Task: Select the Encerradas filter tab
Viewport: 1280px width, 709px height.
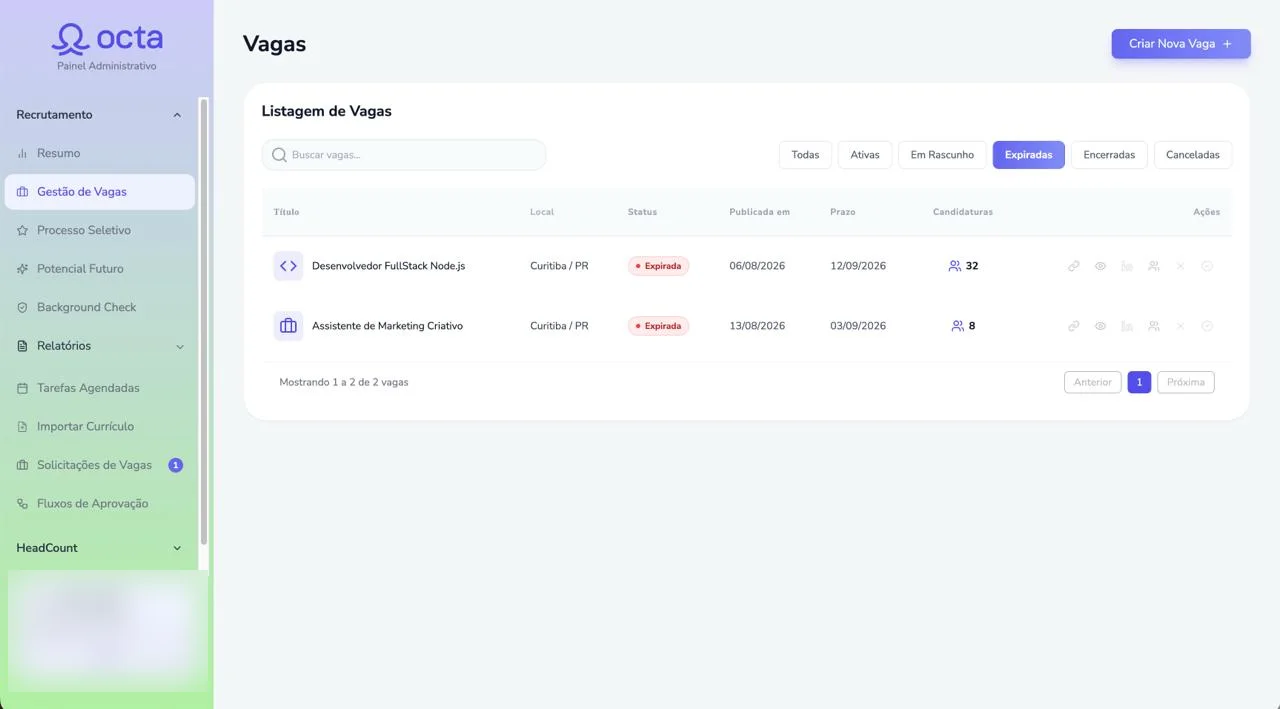Action: pyautogui.click(x=1109, y=155)
